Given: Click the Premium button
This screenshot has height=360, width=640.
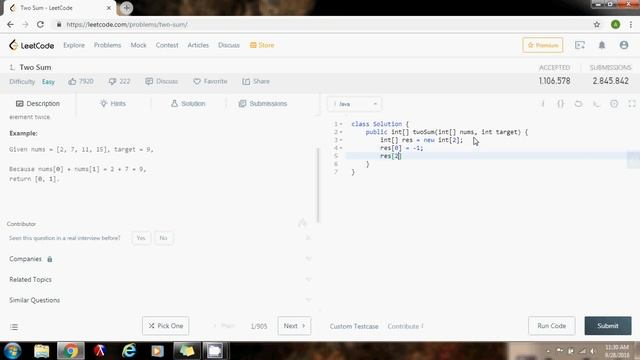Looking at the screenshot, I should [542, 45].
